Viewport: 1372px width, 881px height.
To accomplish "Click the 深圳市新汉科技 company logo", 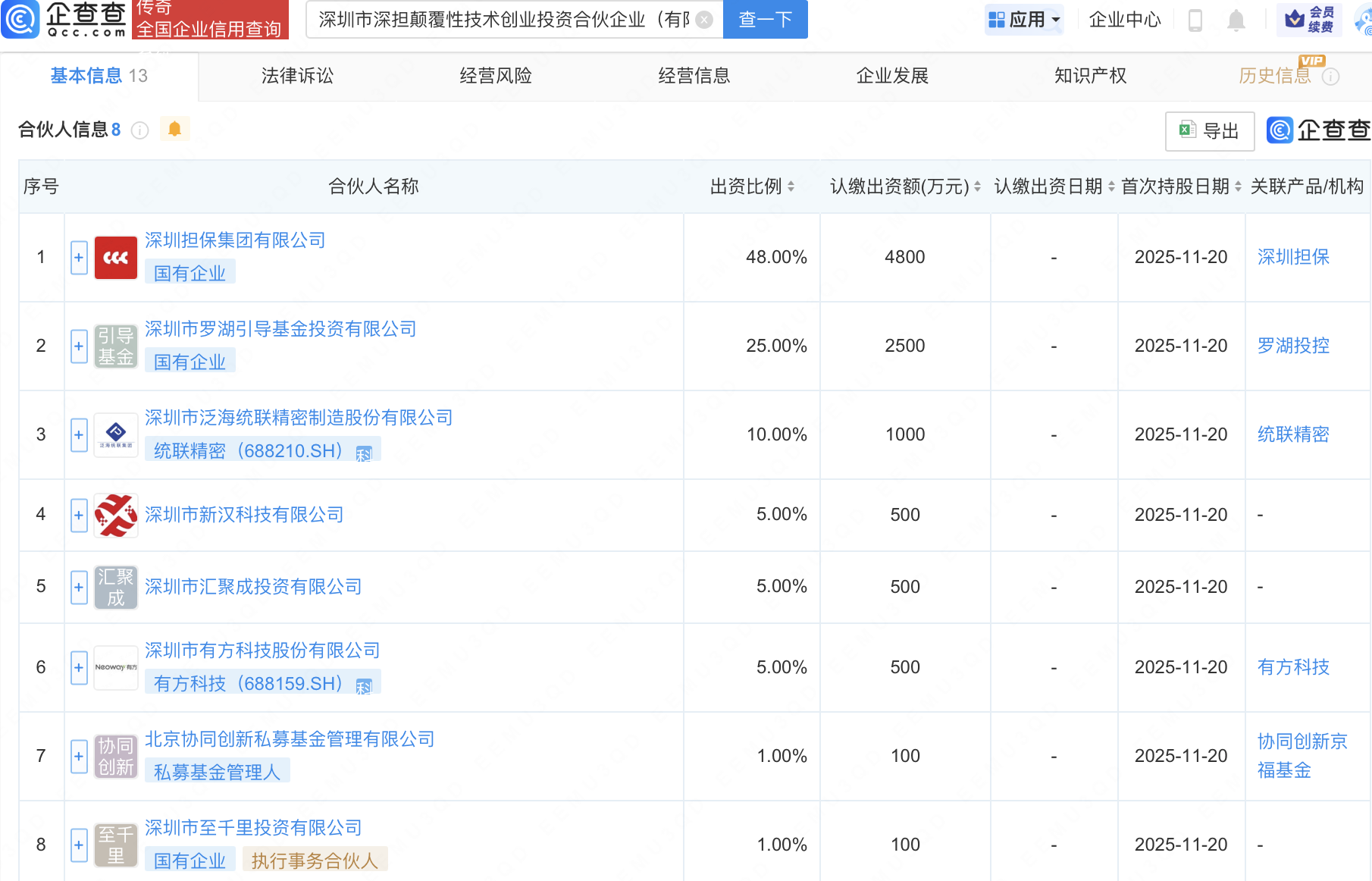I will coord(116,515).
